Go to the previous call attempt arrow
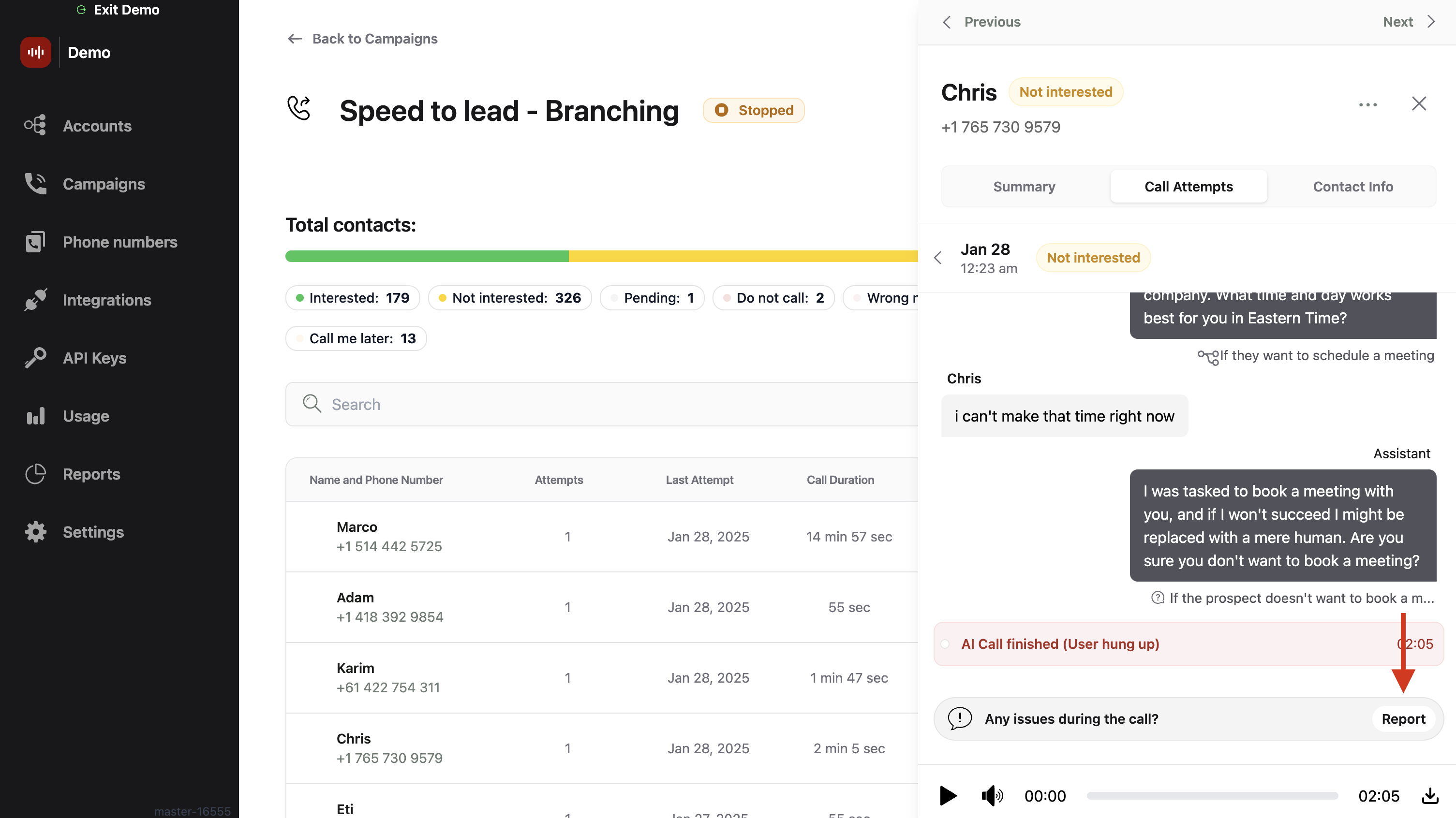This screenshot has height=818, width=1456. click(938, 258)
